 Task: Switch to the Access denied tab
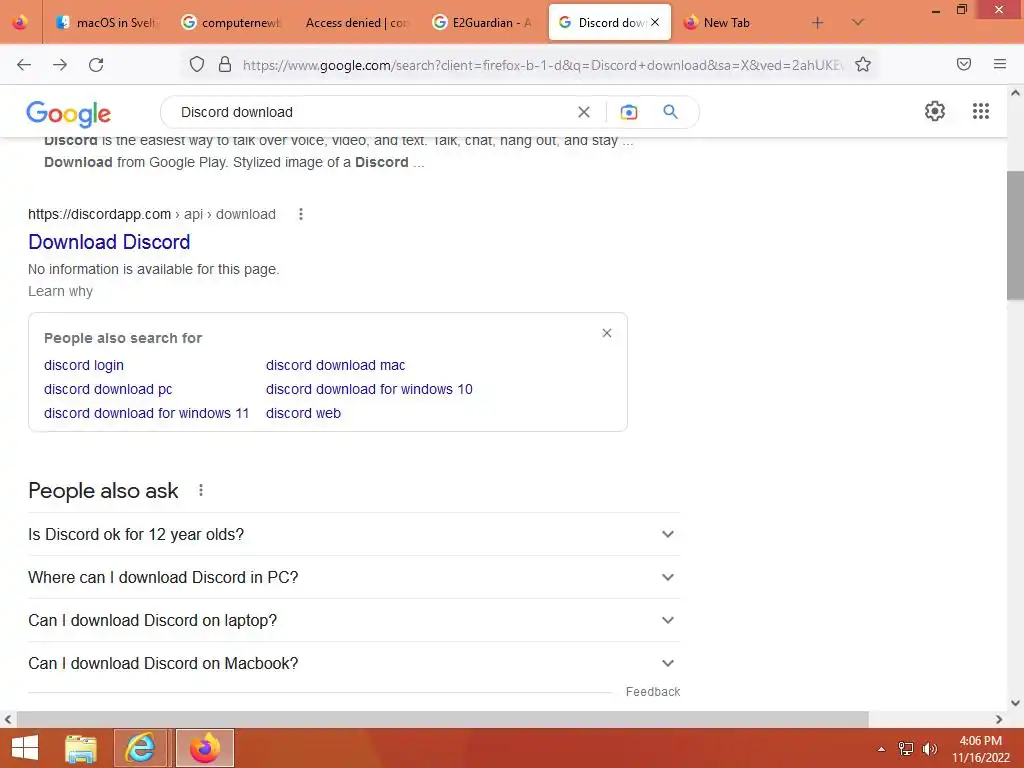coord(357,23)
